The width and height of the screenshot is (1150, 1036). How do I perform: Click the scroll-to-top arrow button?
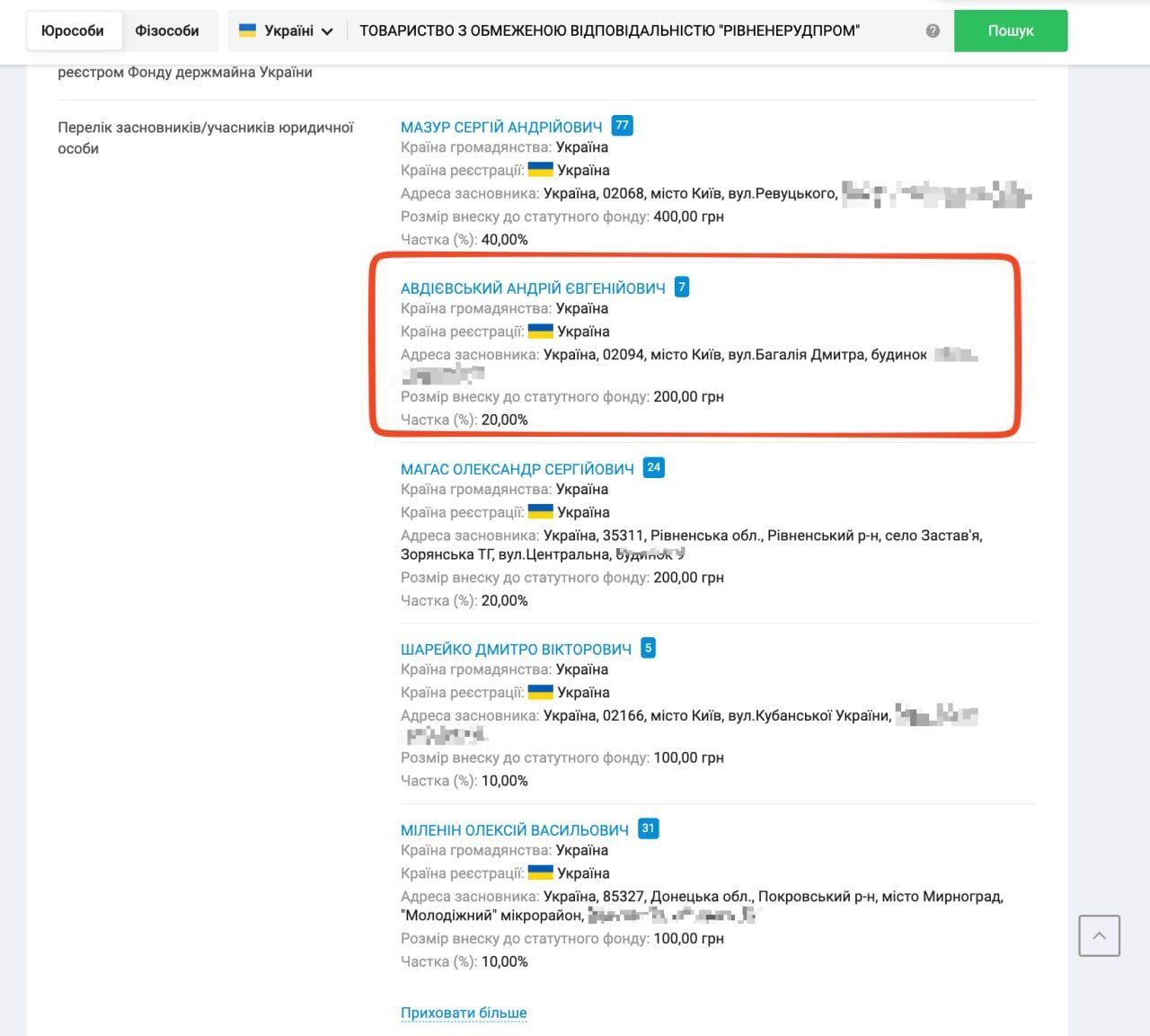[x=1099, y=936]
